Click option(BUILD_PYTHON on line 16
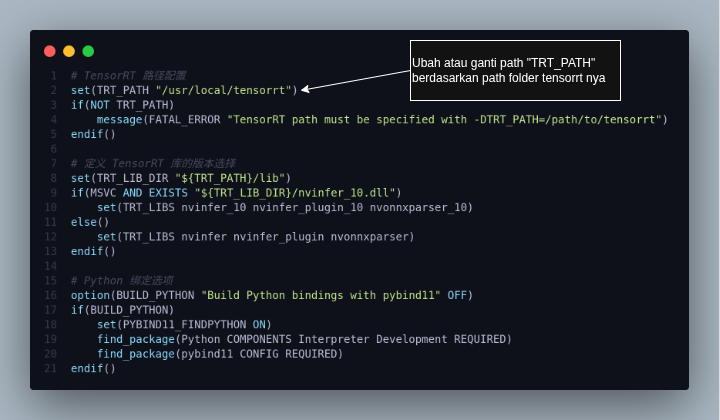This screenshot has width=720, height=420. click(132, 295)
